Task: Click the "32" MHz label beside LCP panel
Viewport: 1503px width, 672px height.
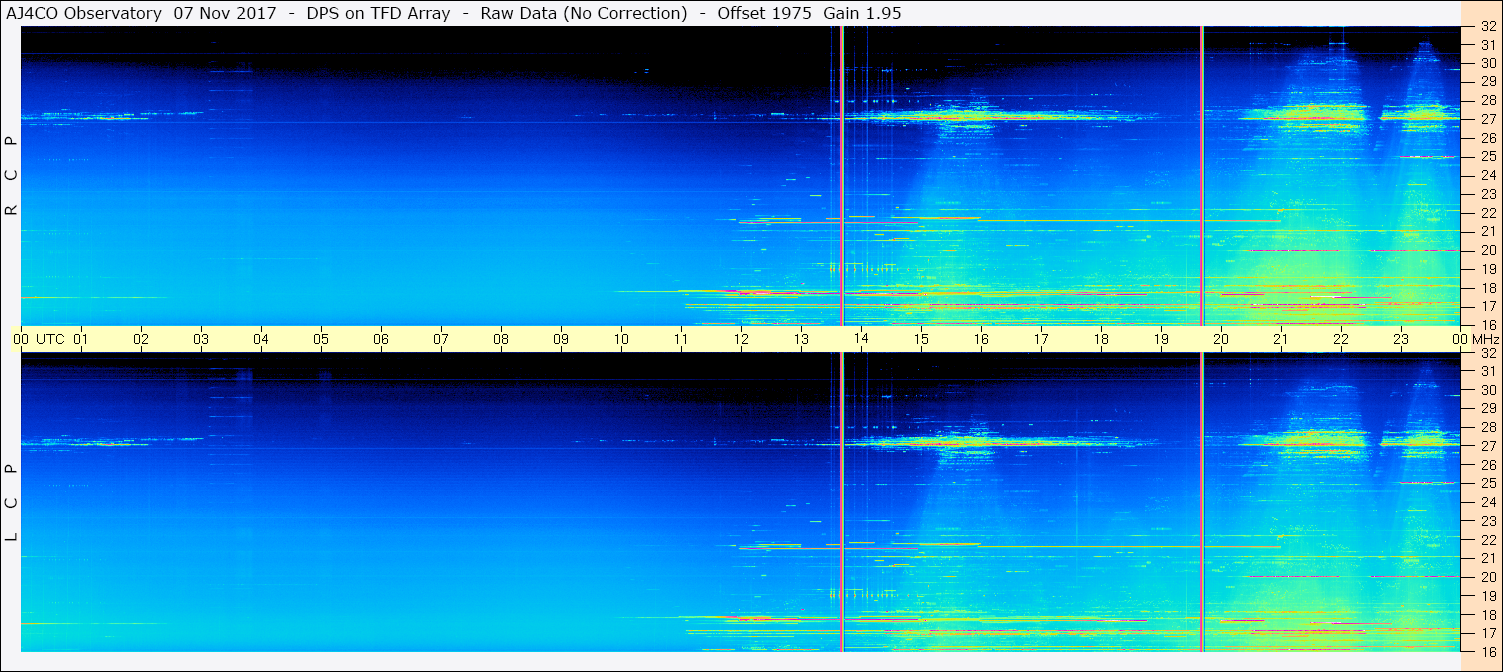Action: [1488, 353]
